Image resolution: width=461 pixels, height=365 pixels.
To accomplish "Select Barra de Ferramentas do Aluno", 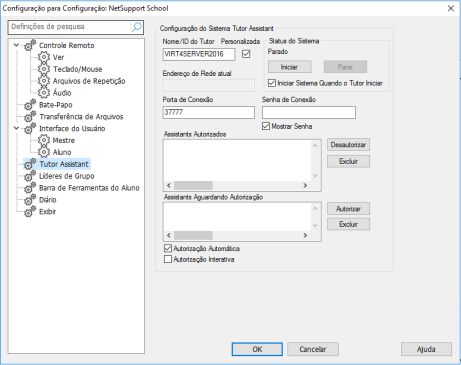I will click(89, 188).
